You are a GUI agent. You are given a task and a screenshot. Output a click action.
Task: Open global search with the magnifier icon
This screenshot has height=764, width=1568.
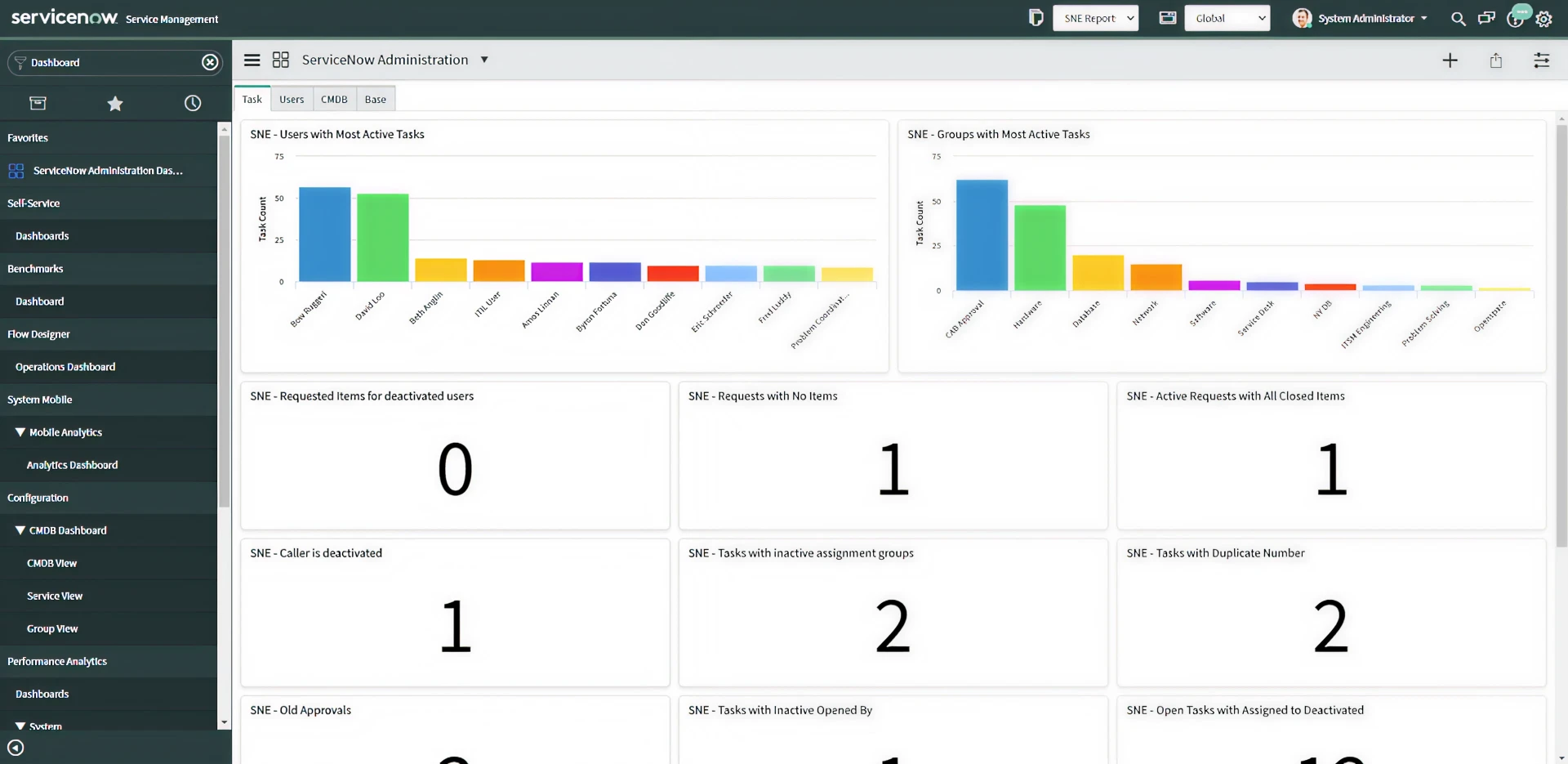coord(1458,18)
